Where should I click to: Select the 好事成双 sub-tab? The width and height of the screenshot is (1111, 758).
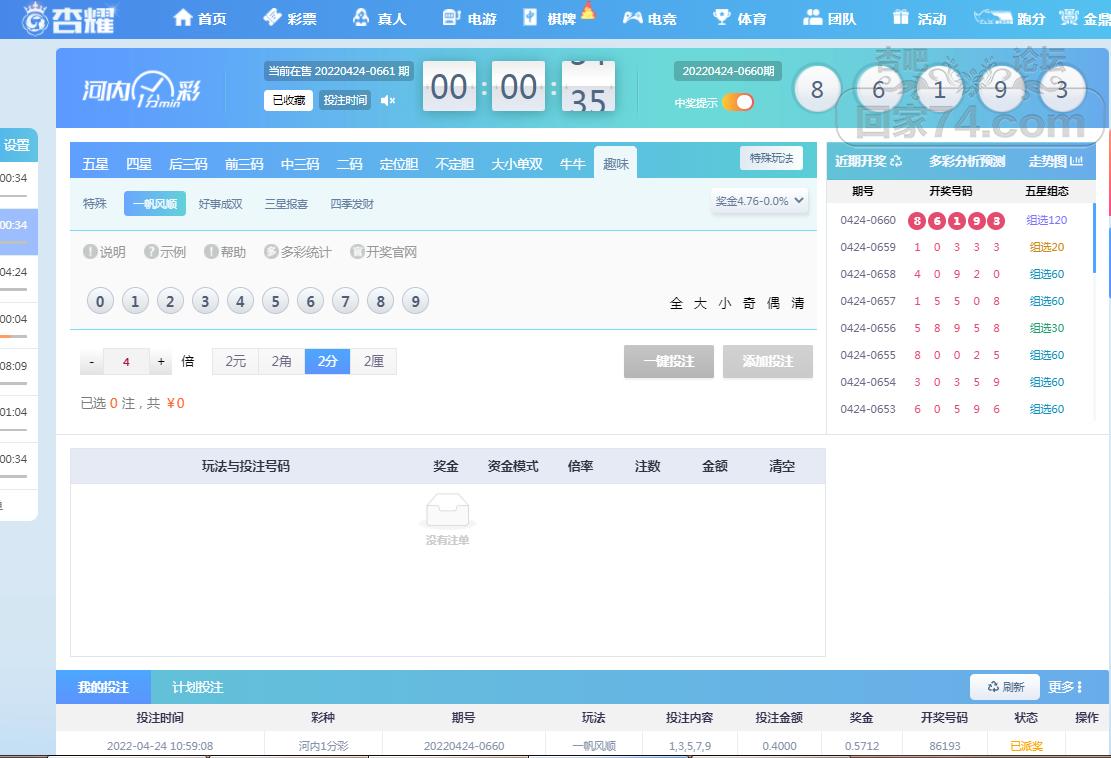[220, 204]
